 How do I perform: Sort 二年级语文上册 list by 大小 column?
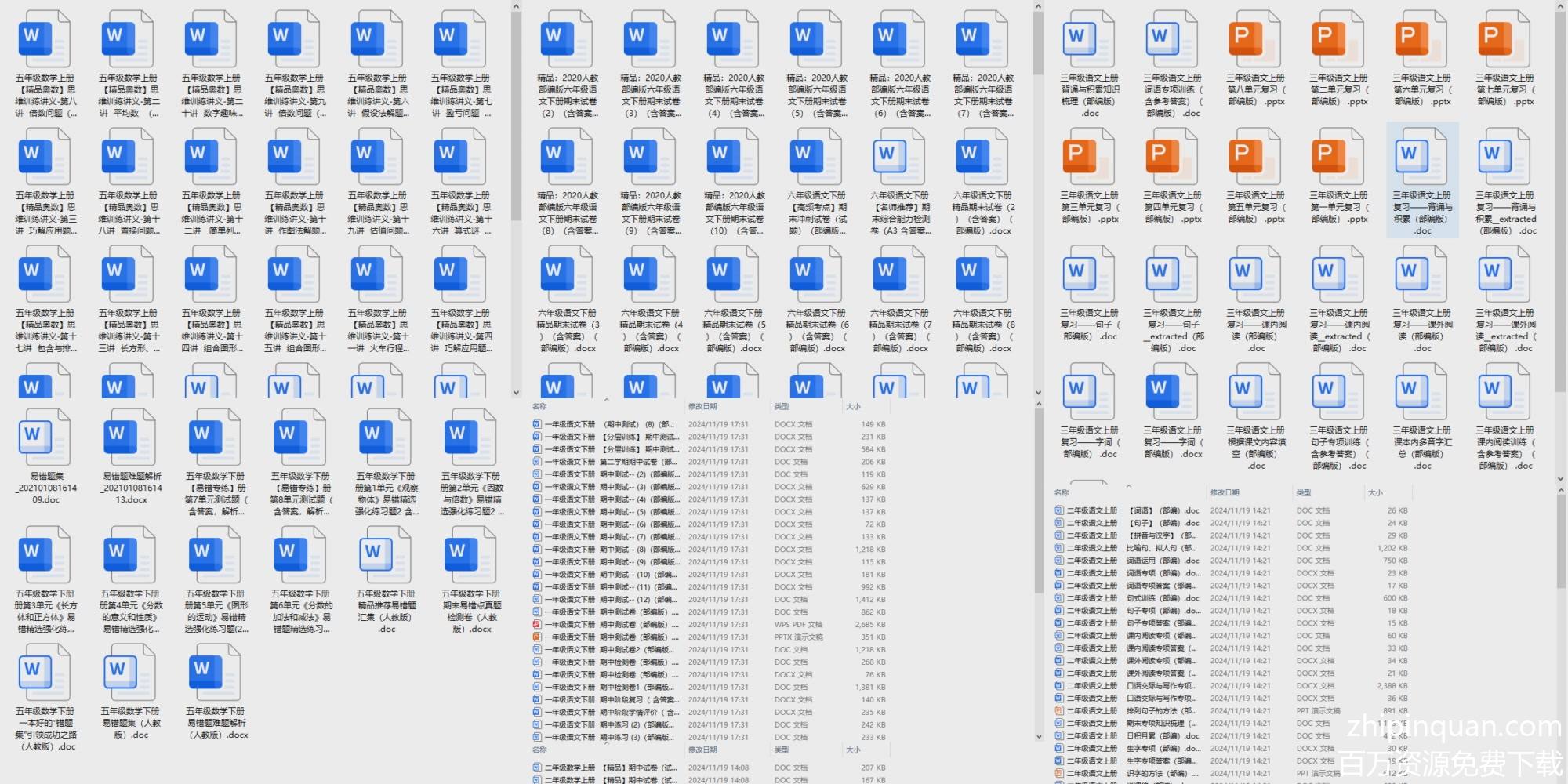[x=1376, y=492]
